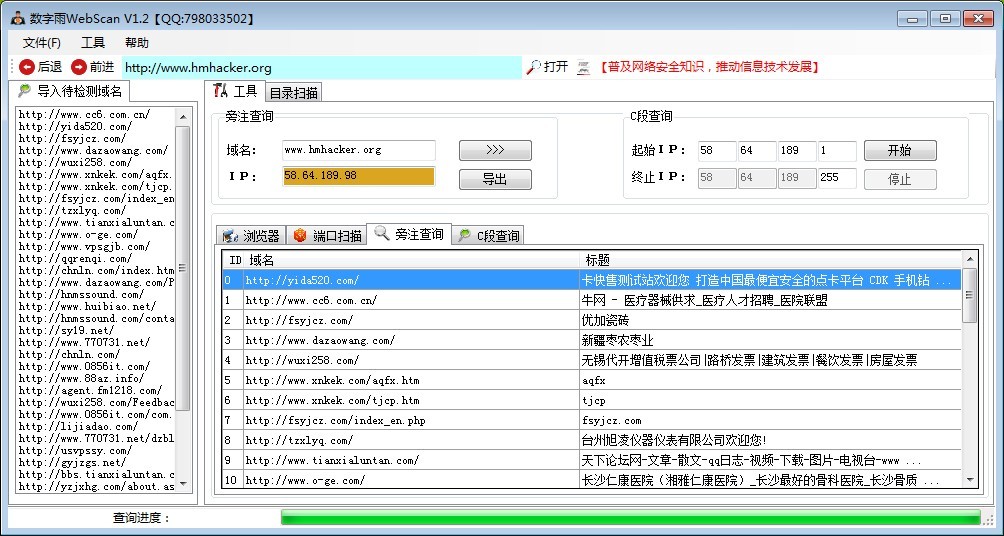Switch to the 浏览器 tab
The image size is (1004, 536).
click(251, 236)
